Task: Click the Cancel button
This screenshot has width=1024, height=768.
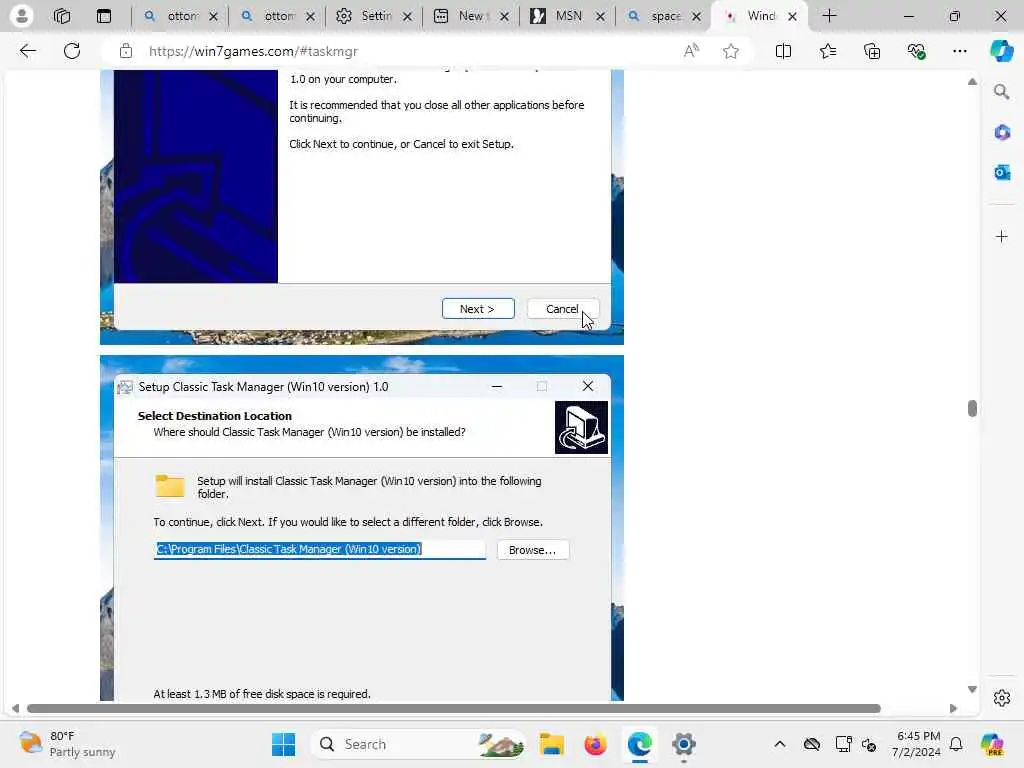Action: [x=562, y=309]
